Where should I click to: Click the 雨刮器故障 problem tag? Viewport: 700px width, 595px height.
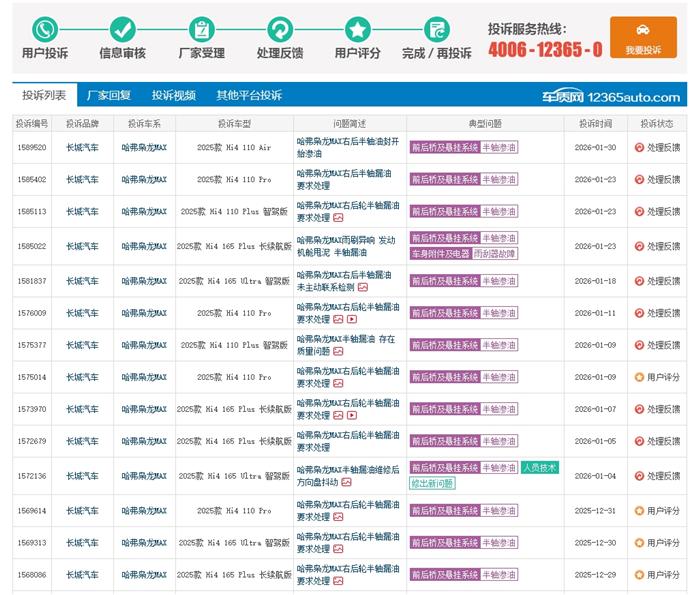(494, 254)
